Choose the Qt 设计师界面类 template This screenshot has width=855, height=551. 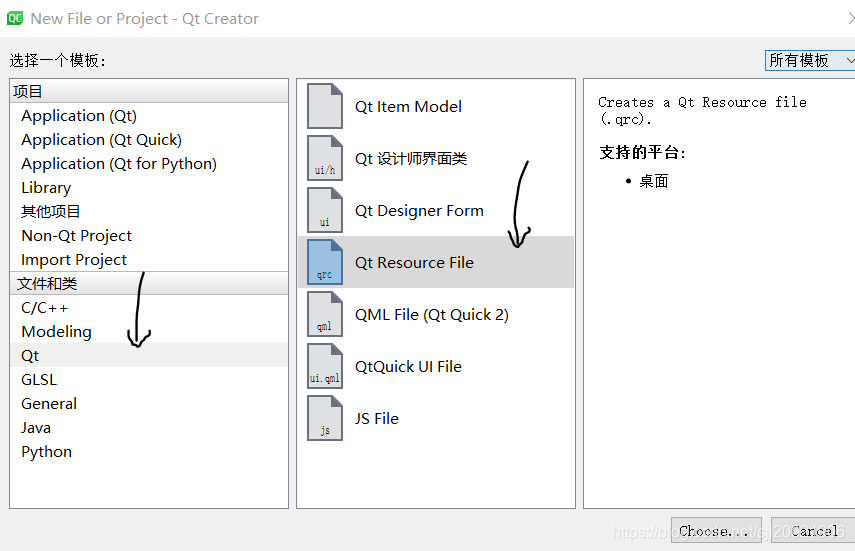point(436,158)
